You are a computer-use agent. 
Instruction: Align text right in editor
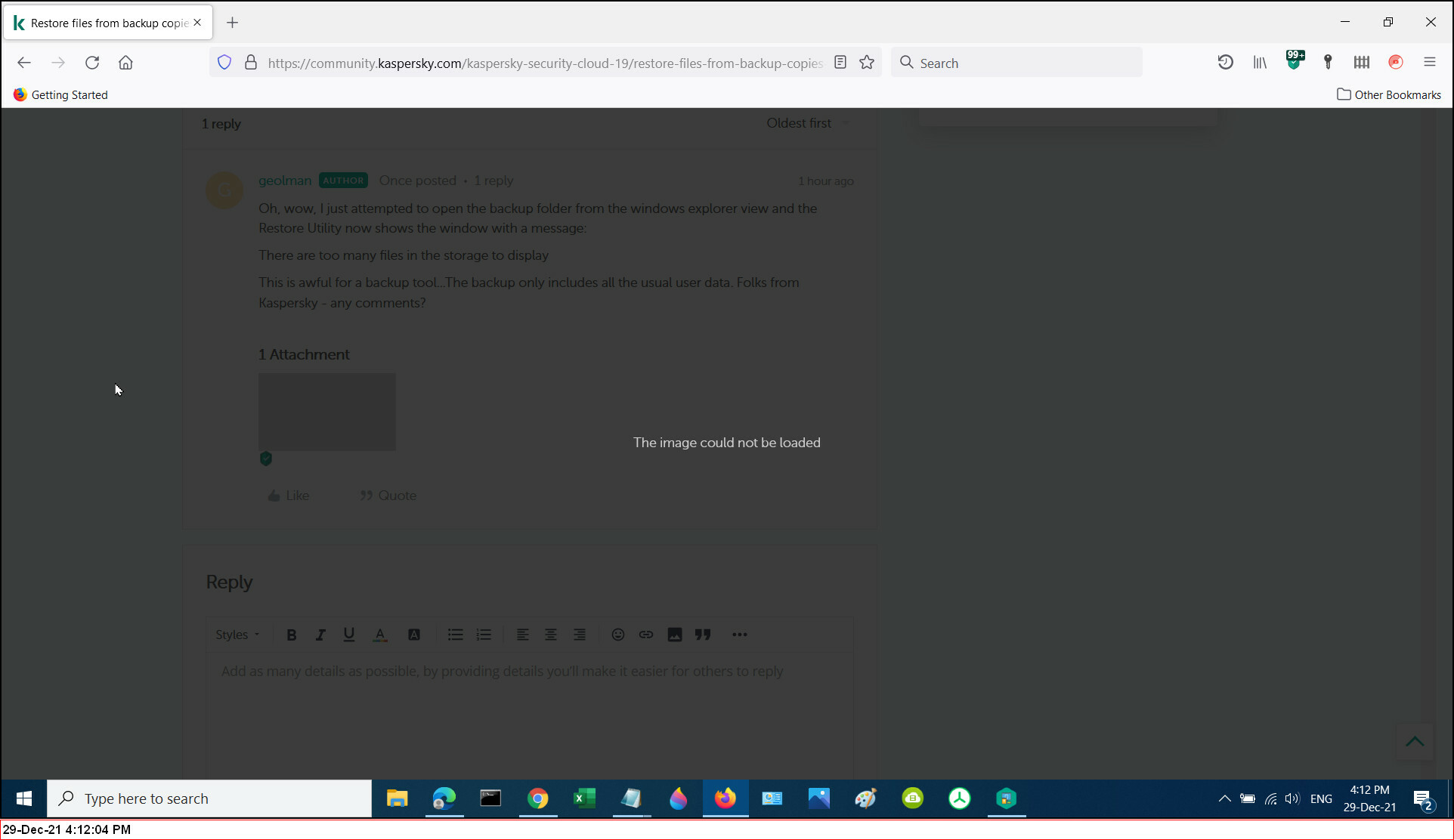(580, 635)
